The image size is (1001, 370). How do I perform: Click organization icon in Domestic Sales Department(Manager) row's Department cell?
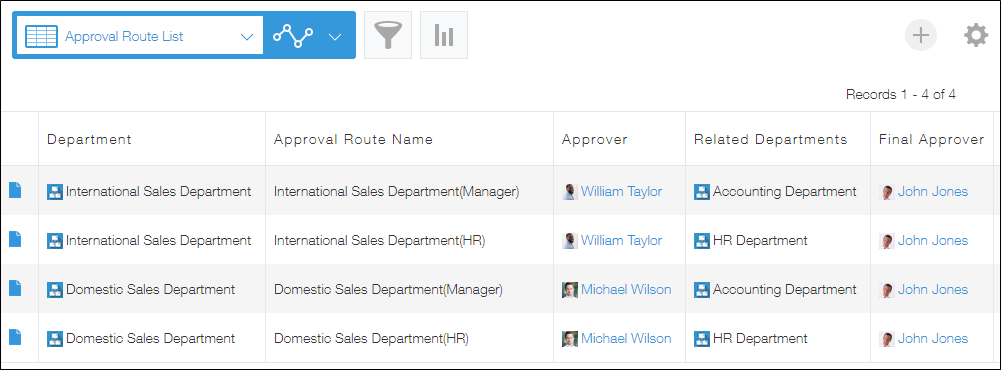(x=55, y=290)
